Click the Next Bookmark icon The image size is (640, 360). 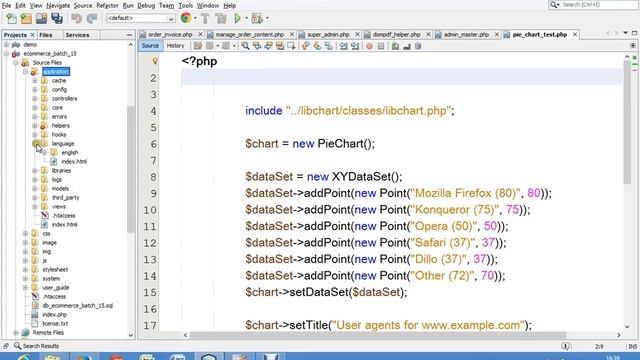point(317,46)
